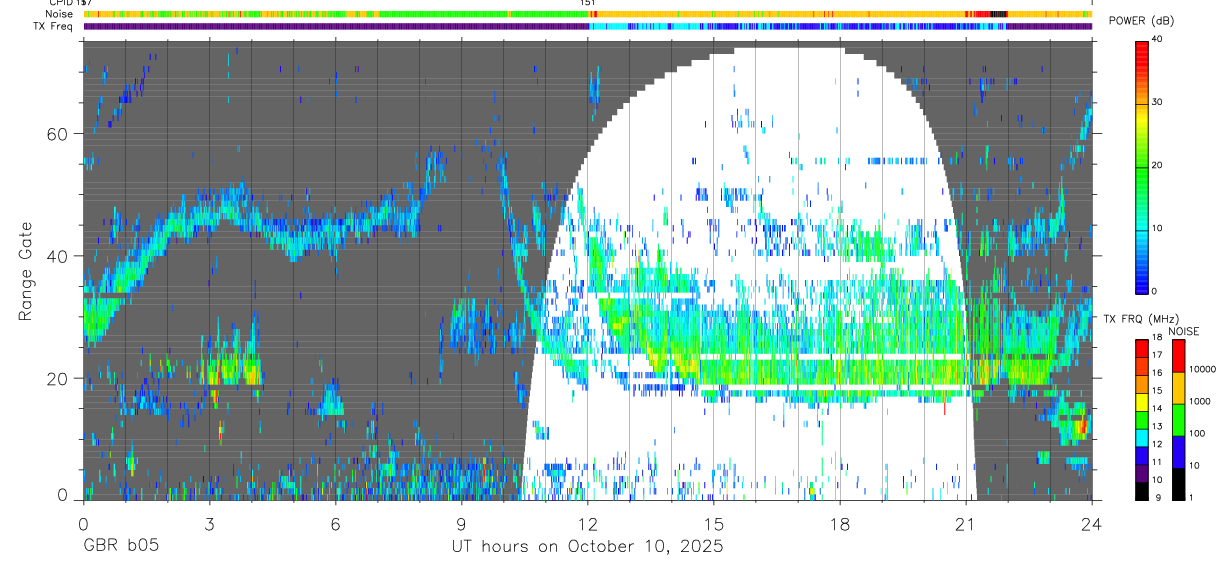The height and width of the screenshot is (567, 1228).
Task: Click the 14 label on TX FRQ scale
Action: pos(1158,409)
